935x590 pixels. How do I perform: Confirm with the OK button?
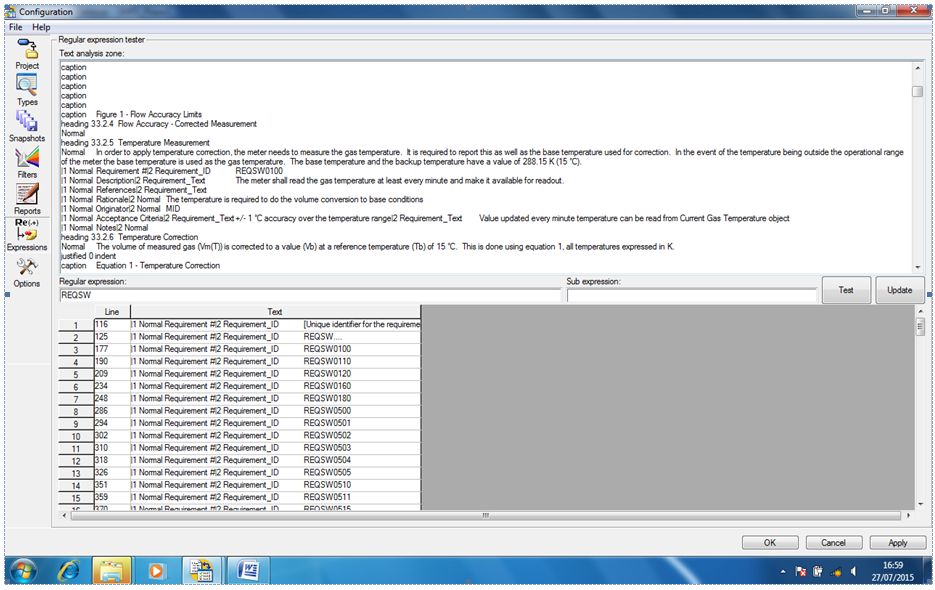point(770,542)
